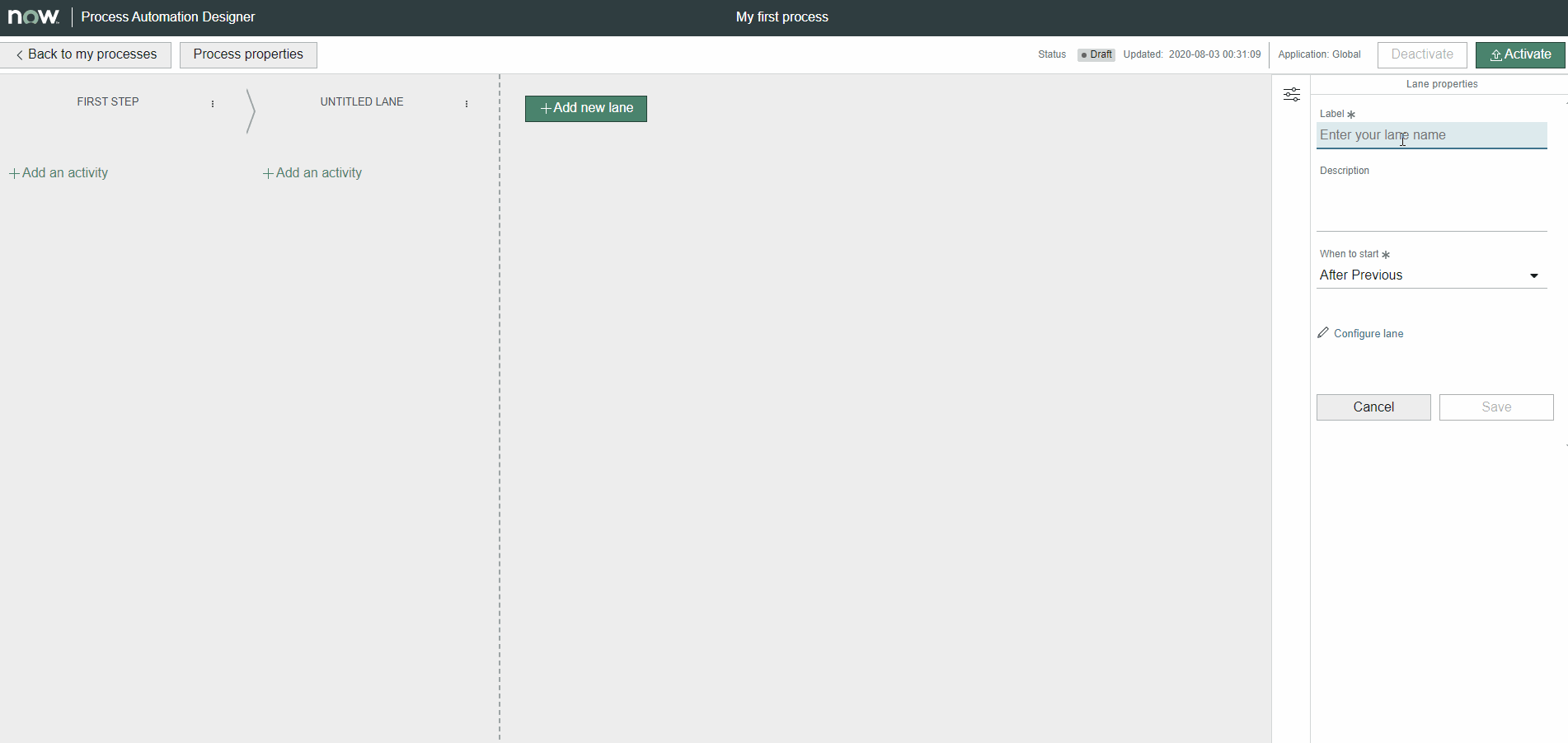Viewport: 1568px width, 743px height.
Task: Click the pencil icon beside Configure lane
Action: 1323,332
